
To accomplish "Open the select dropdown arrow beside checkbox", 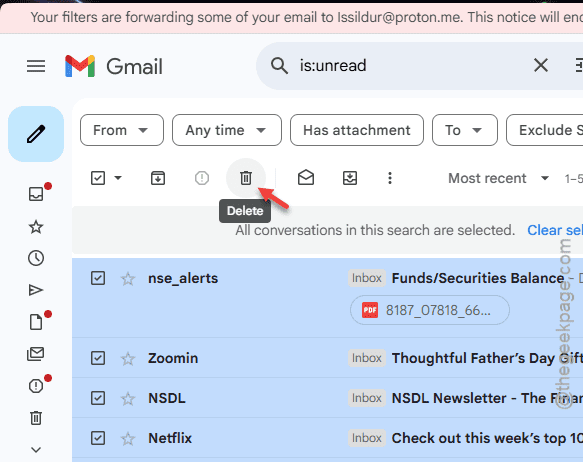I will tap(118, 178).
